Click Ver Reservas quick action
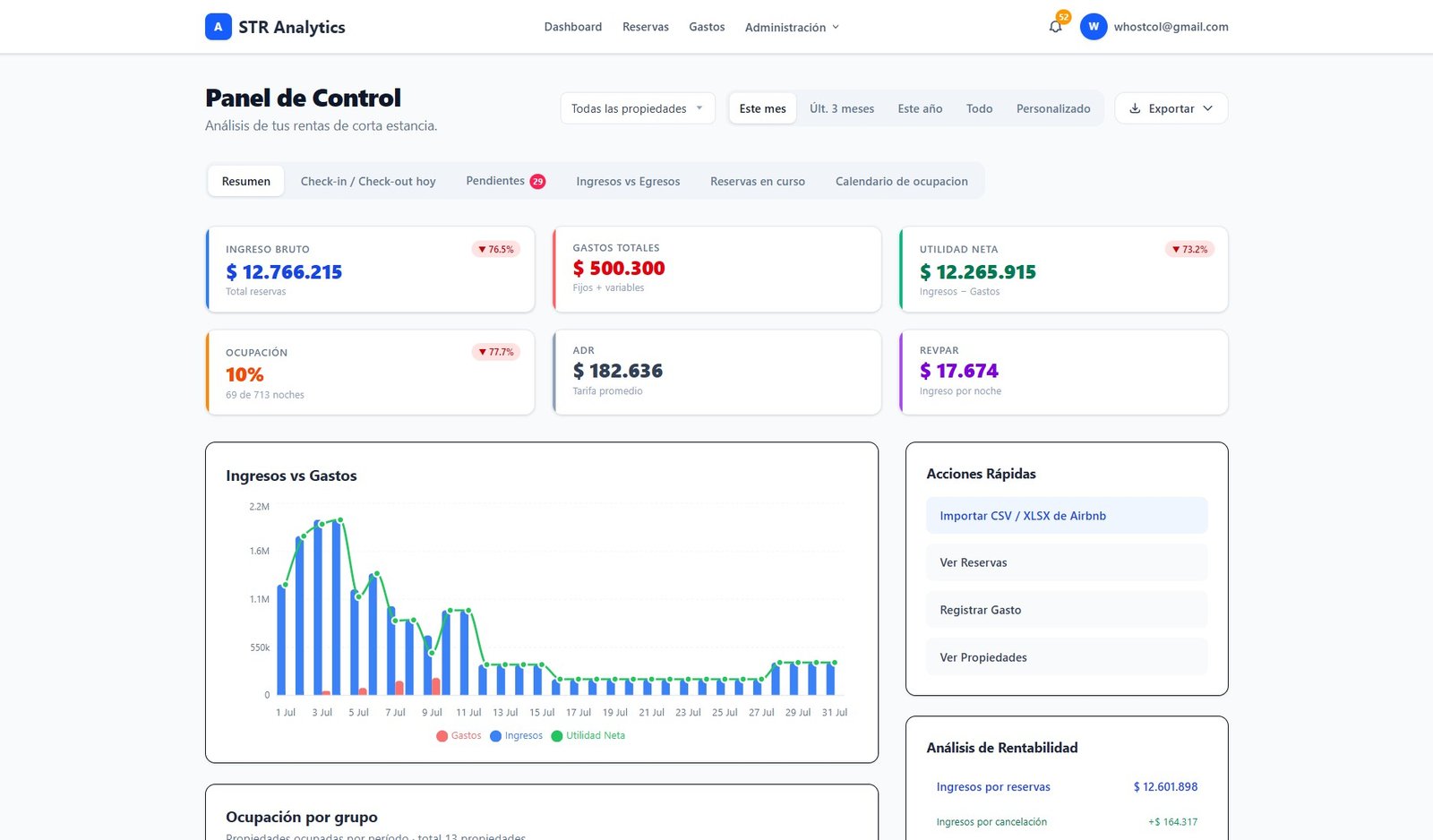1433x840 pixels. pos(1067,562)
